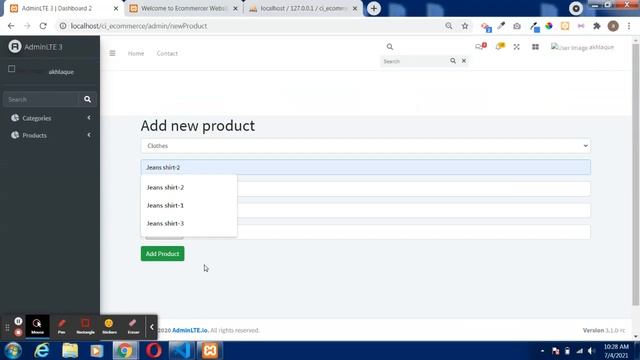The width and height of the screenshot is (640, 360).
Task: Stop the recording with red button
Action: 18,332
